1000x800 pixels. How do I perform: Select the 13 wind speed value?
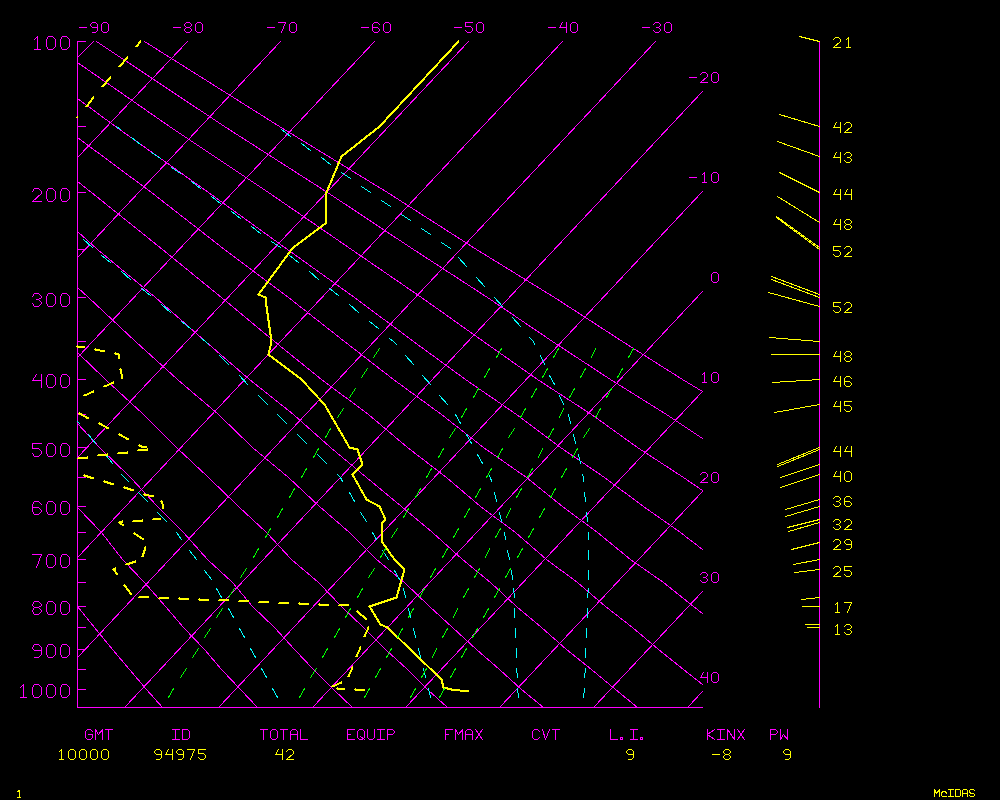pyautogui.click(x=842, y=629)
